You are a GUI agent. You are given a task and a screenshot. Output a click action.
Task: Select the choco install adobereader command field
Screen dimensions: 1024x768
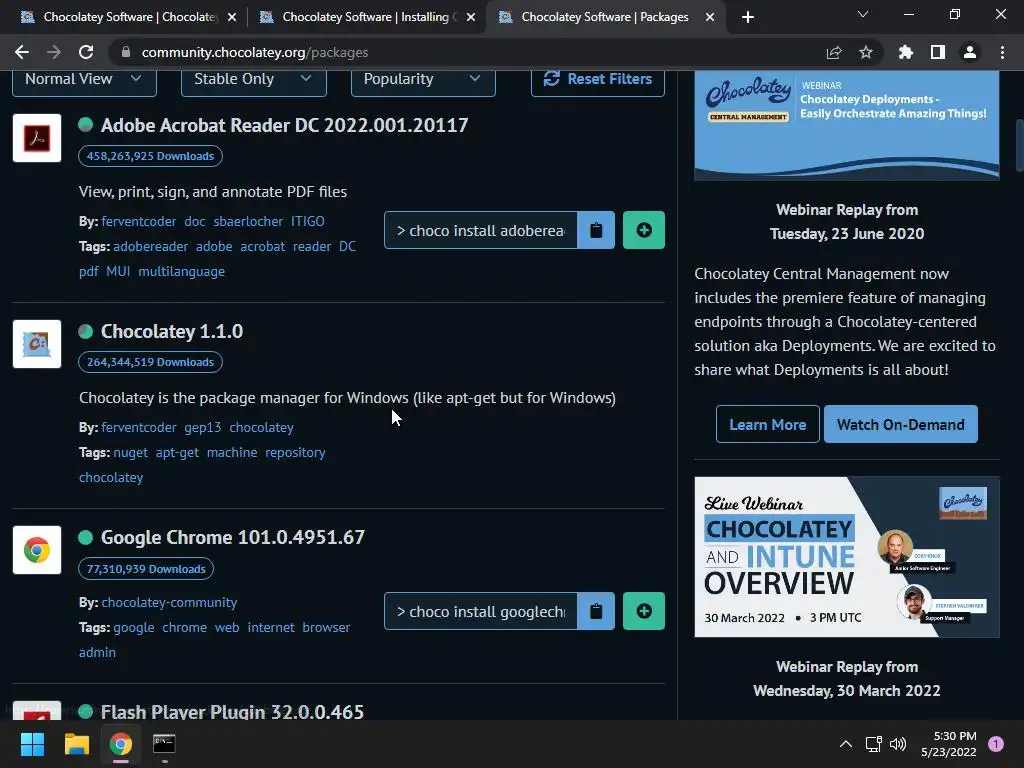481,230
